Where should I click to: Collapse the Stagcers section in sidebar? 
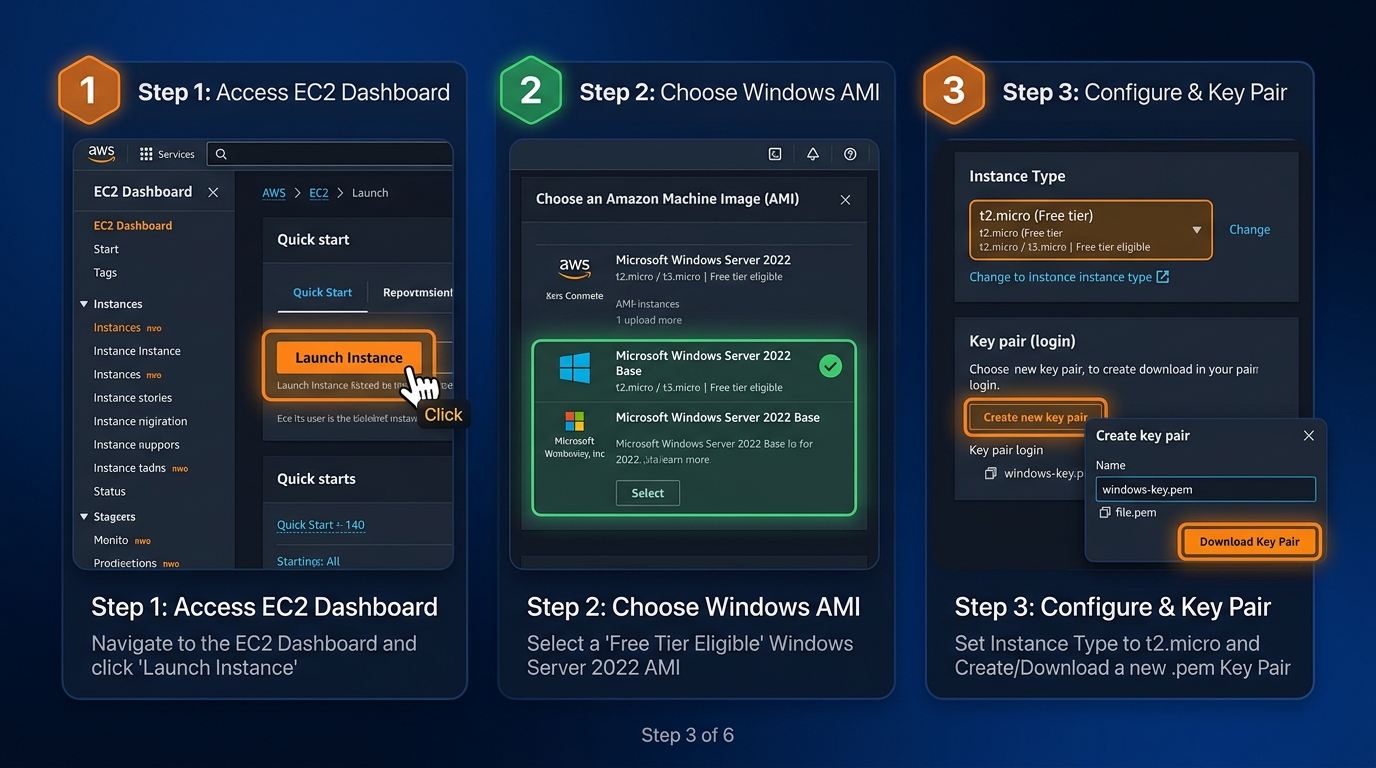(84, 517)
